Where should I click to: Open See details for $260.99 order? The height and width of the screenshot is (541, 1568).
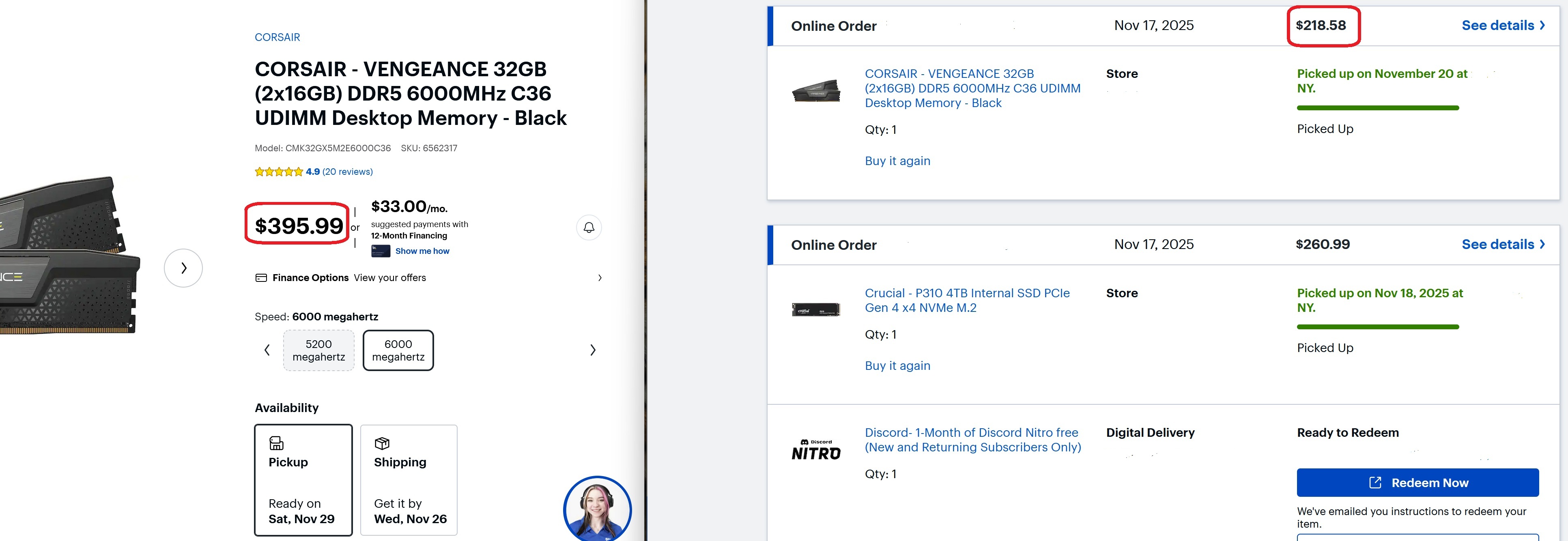[1503, 245]
